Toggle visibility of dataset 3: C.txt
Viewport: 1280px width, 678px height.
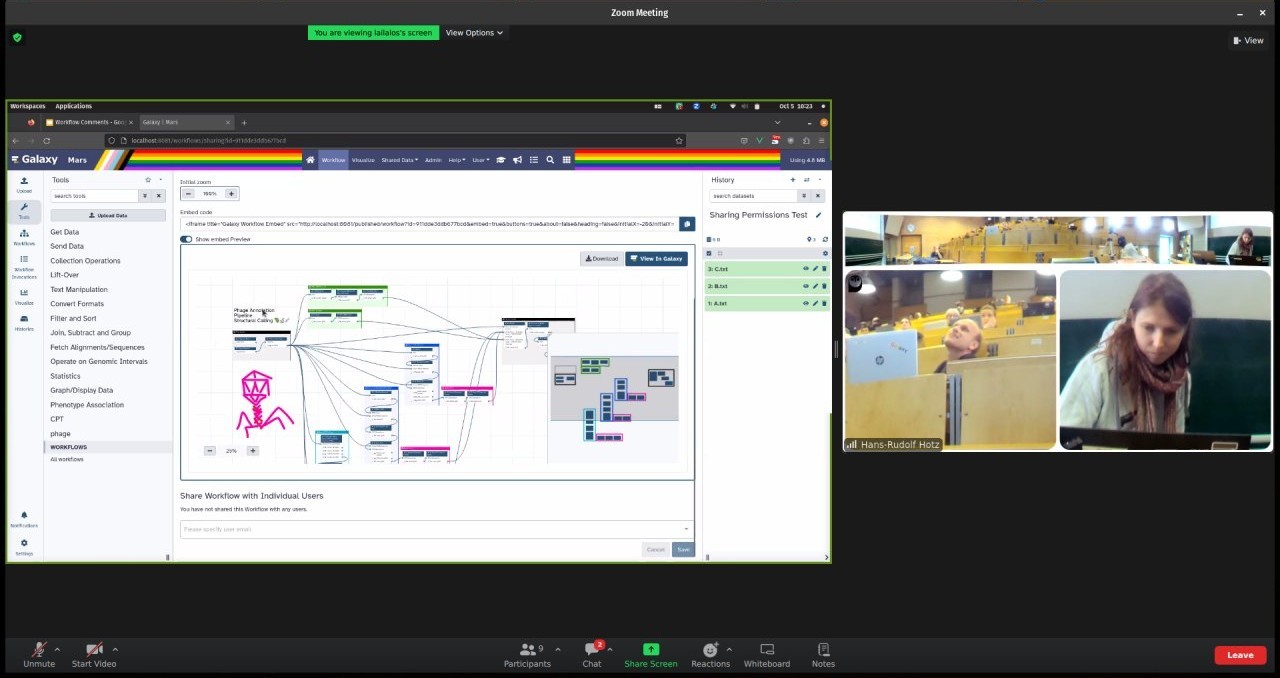click(805, 269)
